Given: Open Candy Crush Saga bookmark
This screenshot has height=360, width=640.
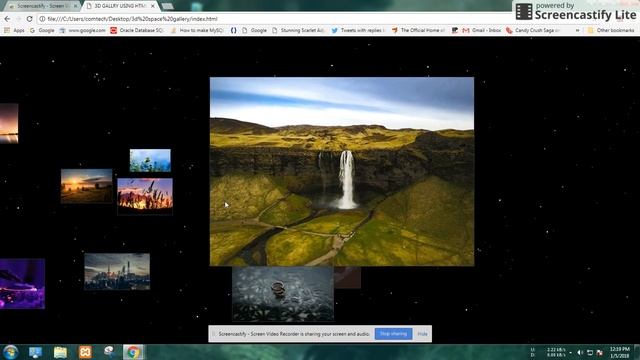Looking at the screenshot, I should click(533, 31).
